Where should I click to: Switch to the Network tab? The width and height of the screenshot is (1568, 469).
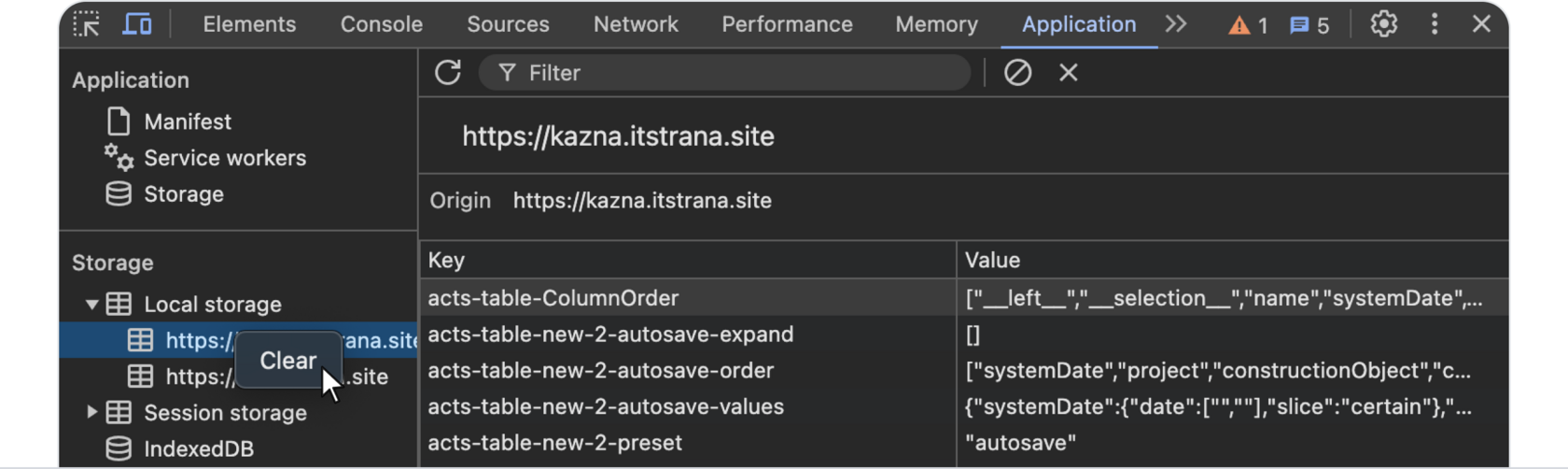coord(636,24)
